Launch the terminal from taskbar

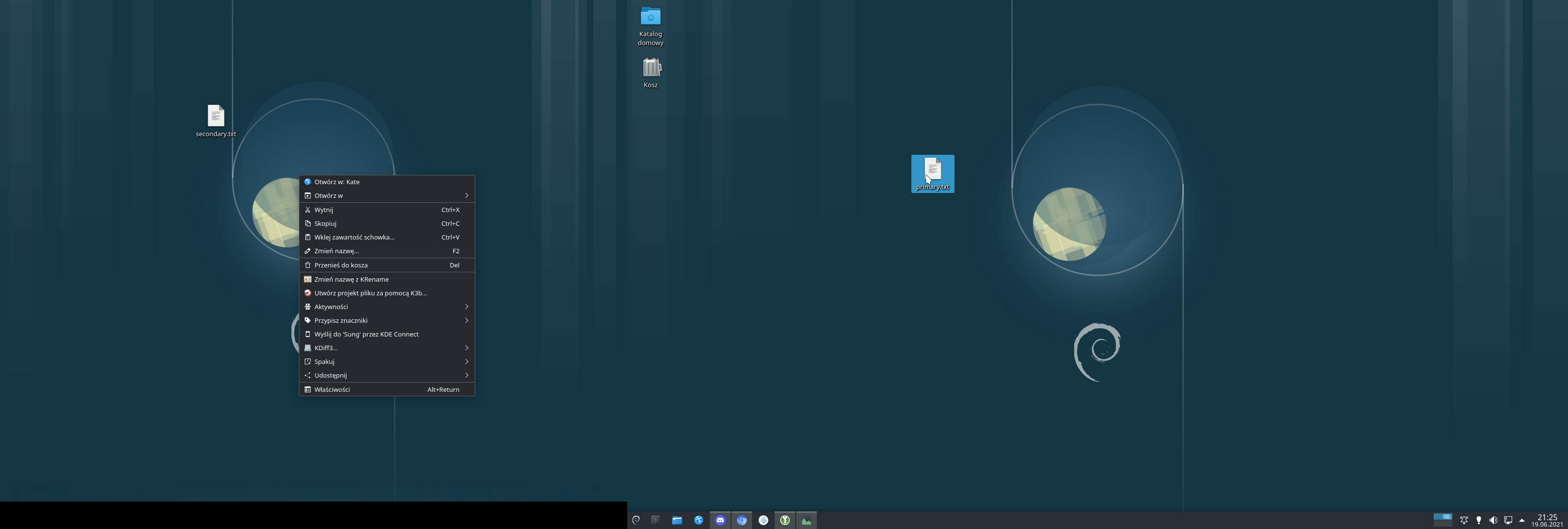pyautogui.click(x=656, y=520)
